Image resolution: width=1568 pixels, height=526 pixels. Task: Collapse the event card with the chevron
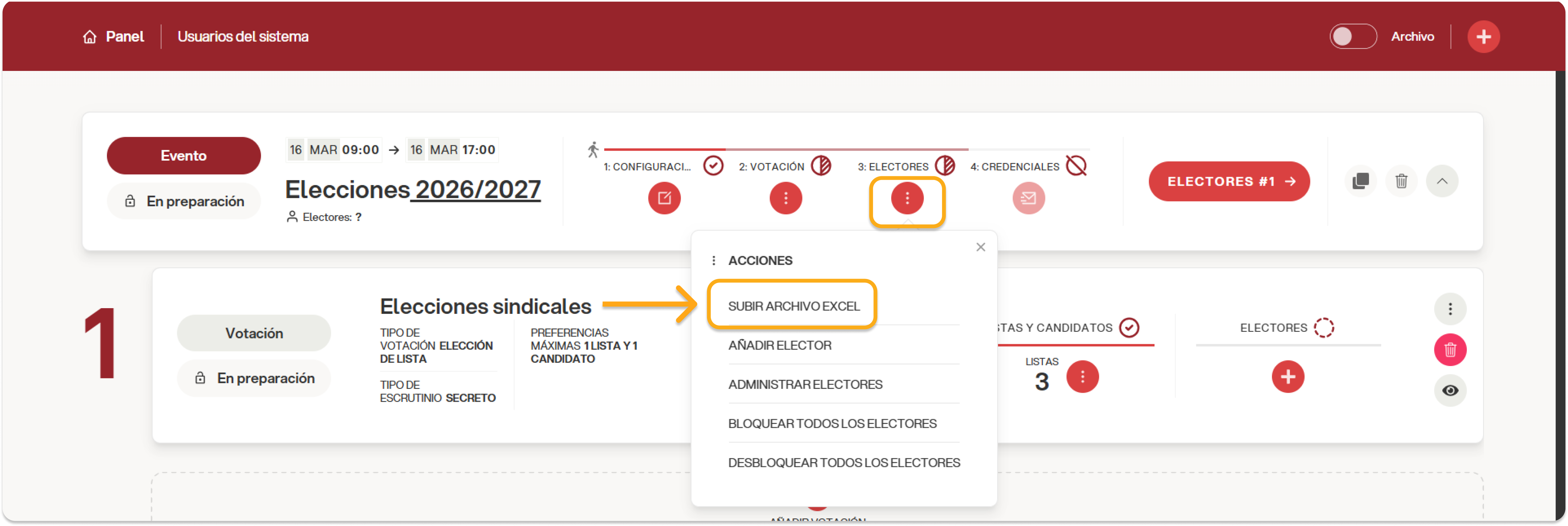click(1441, 181)
